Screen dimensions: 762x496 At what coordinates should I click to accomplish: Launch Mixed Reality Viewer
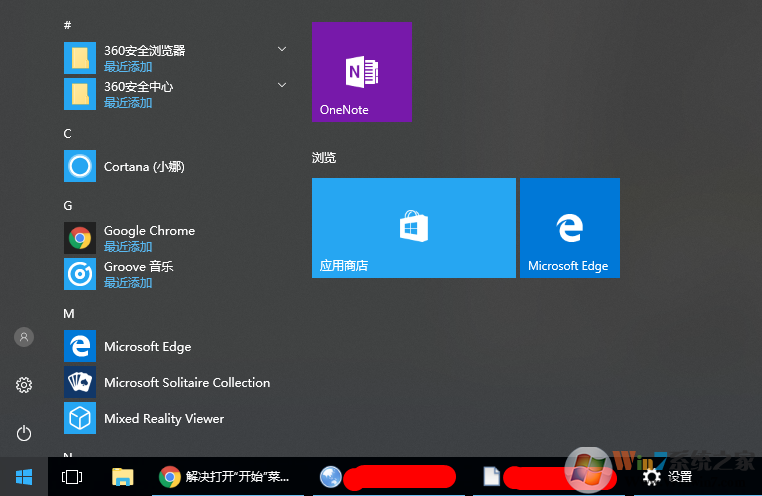(x=163, y=418)
